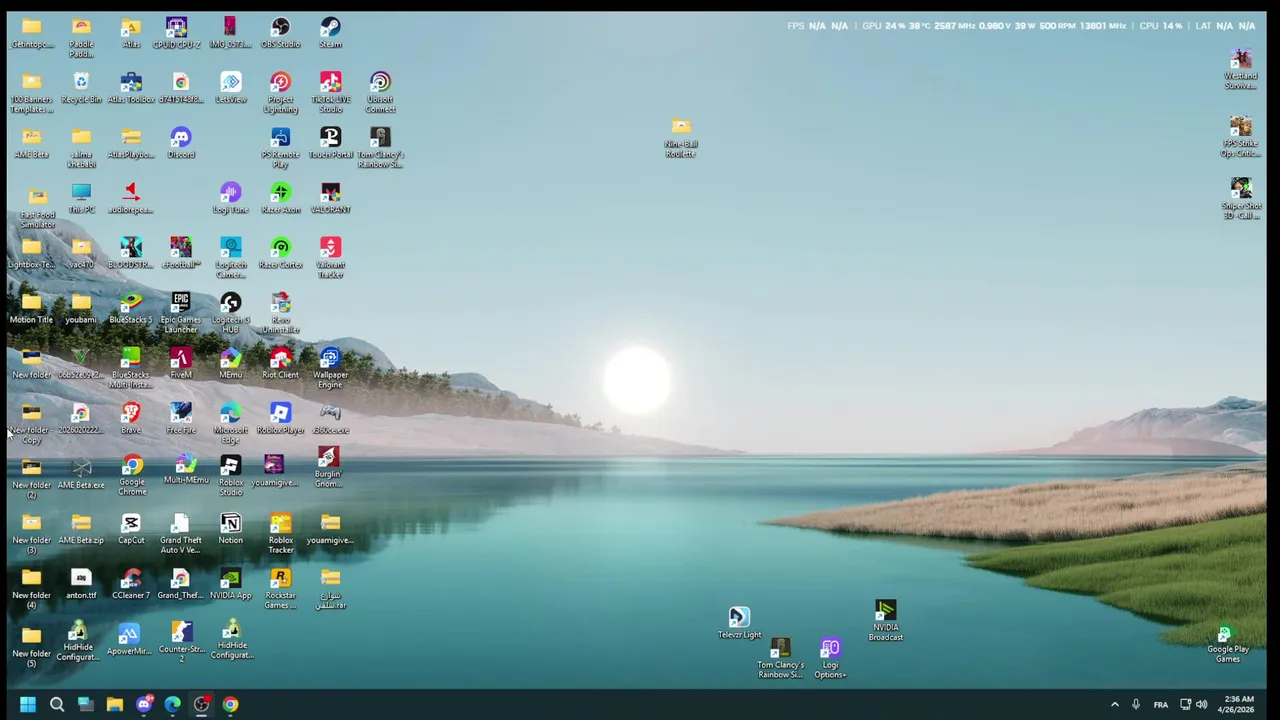Select the eFootball game shortcut

(x=181, y=252)
